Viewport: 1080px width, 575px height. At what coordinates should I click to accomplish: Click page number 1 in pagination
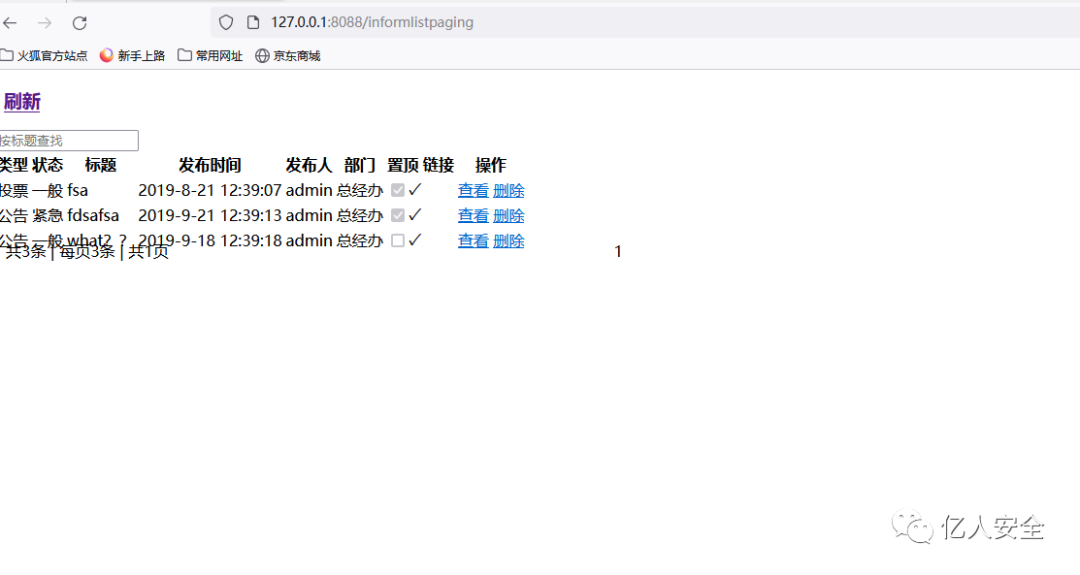click(x=618, y=251)
